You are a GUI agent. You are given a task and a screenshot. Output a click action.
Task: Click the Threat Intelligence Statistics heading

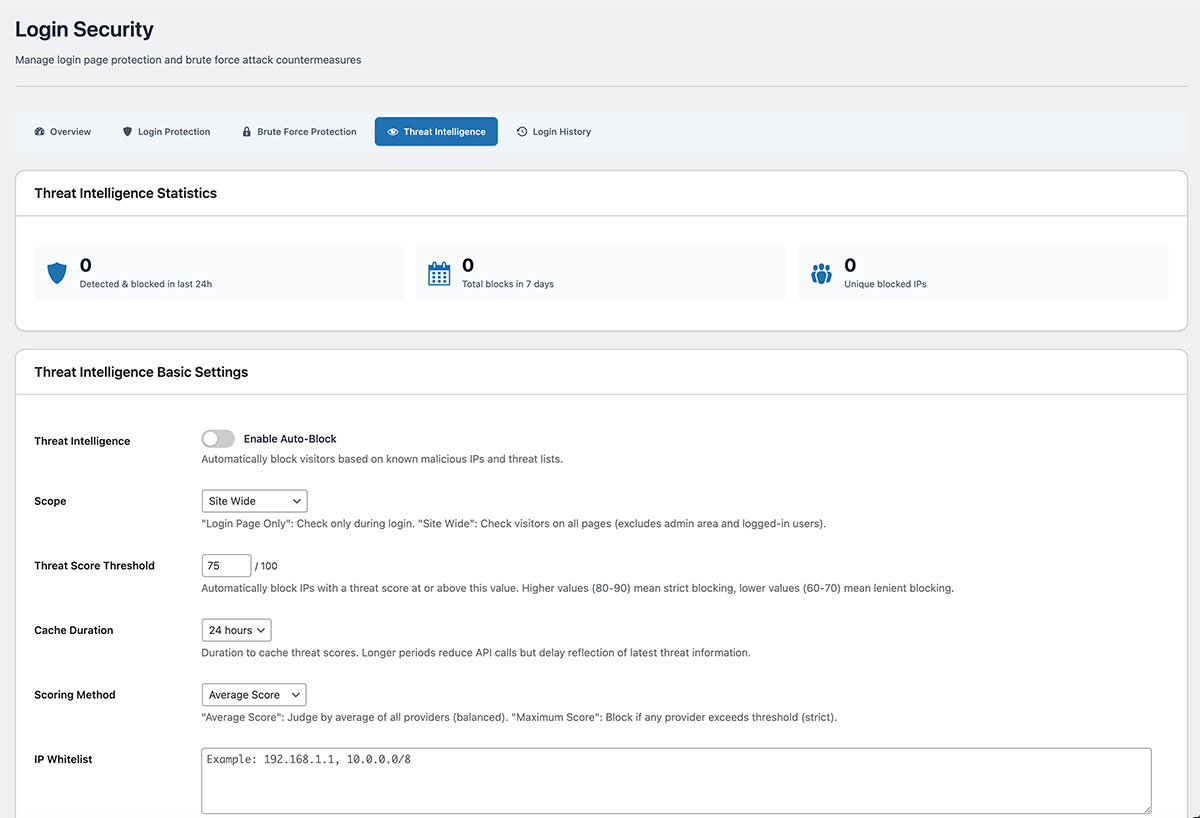coord(125,193)
